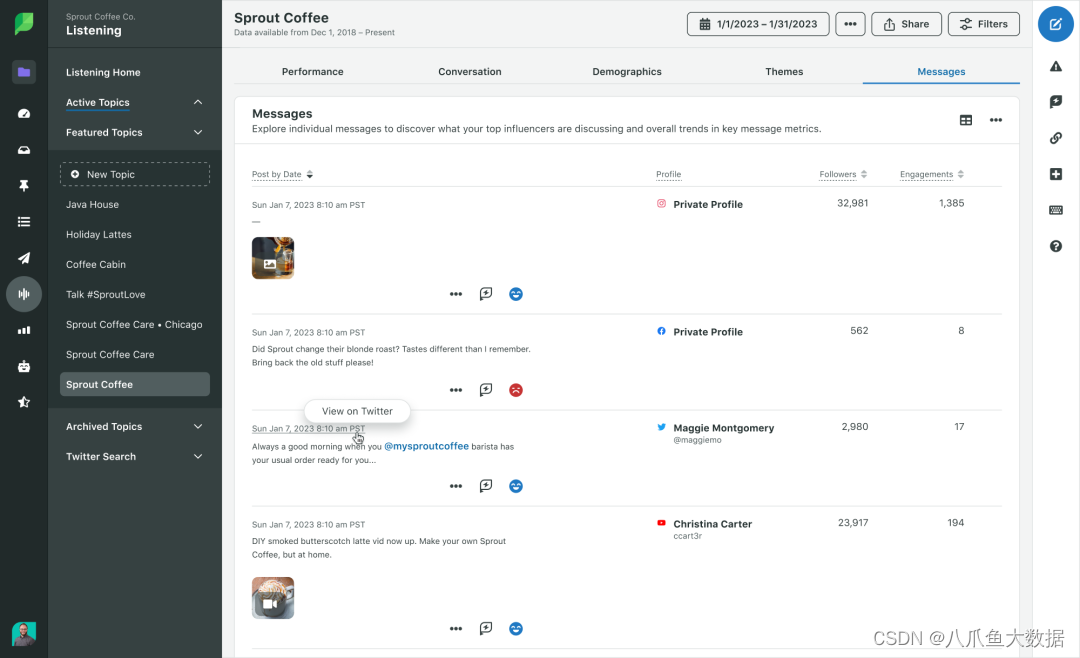Create a New Topic

coord(135,174)
